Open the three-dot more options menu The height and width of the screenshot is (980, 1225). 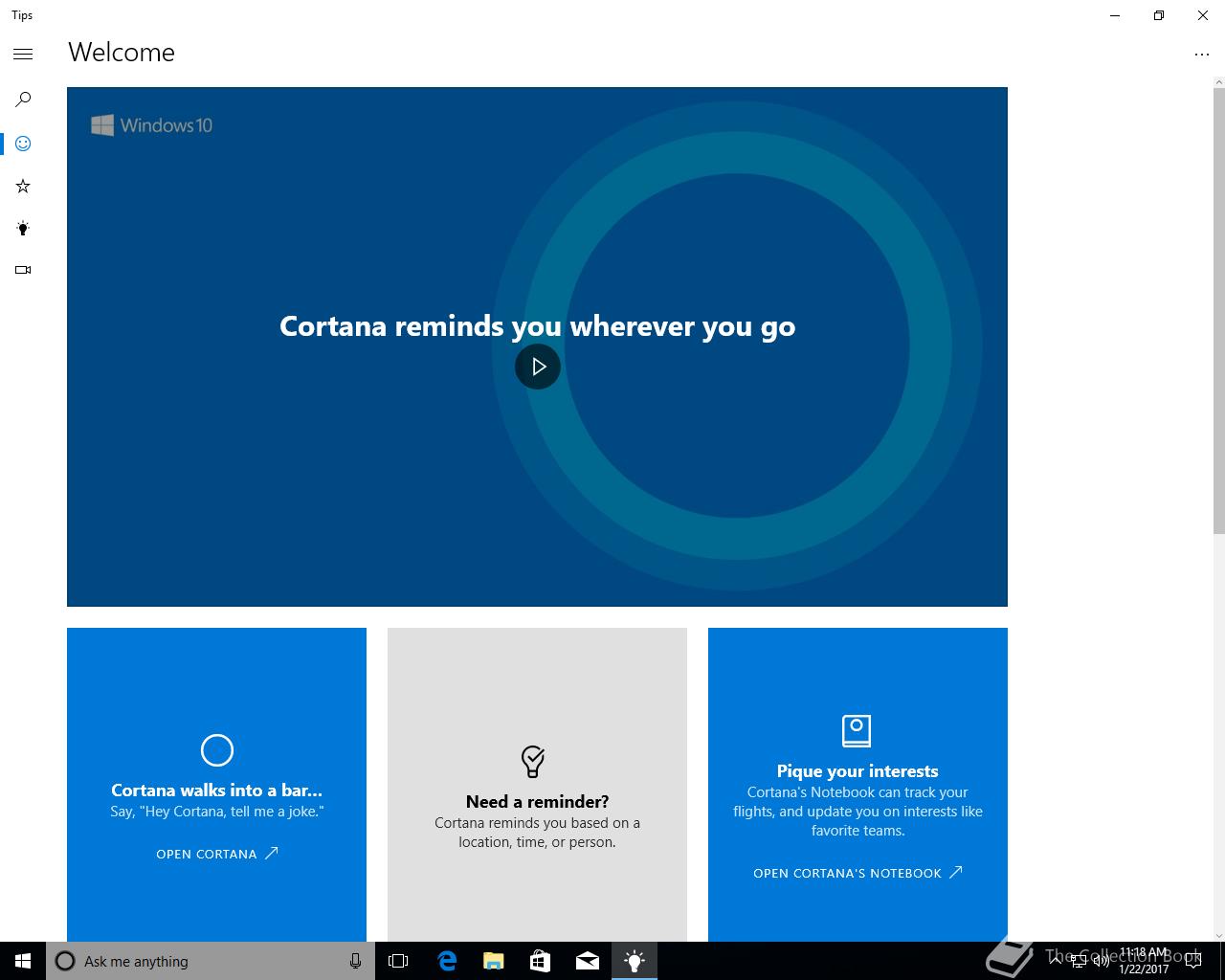(x=1202, y=55)
